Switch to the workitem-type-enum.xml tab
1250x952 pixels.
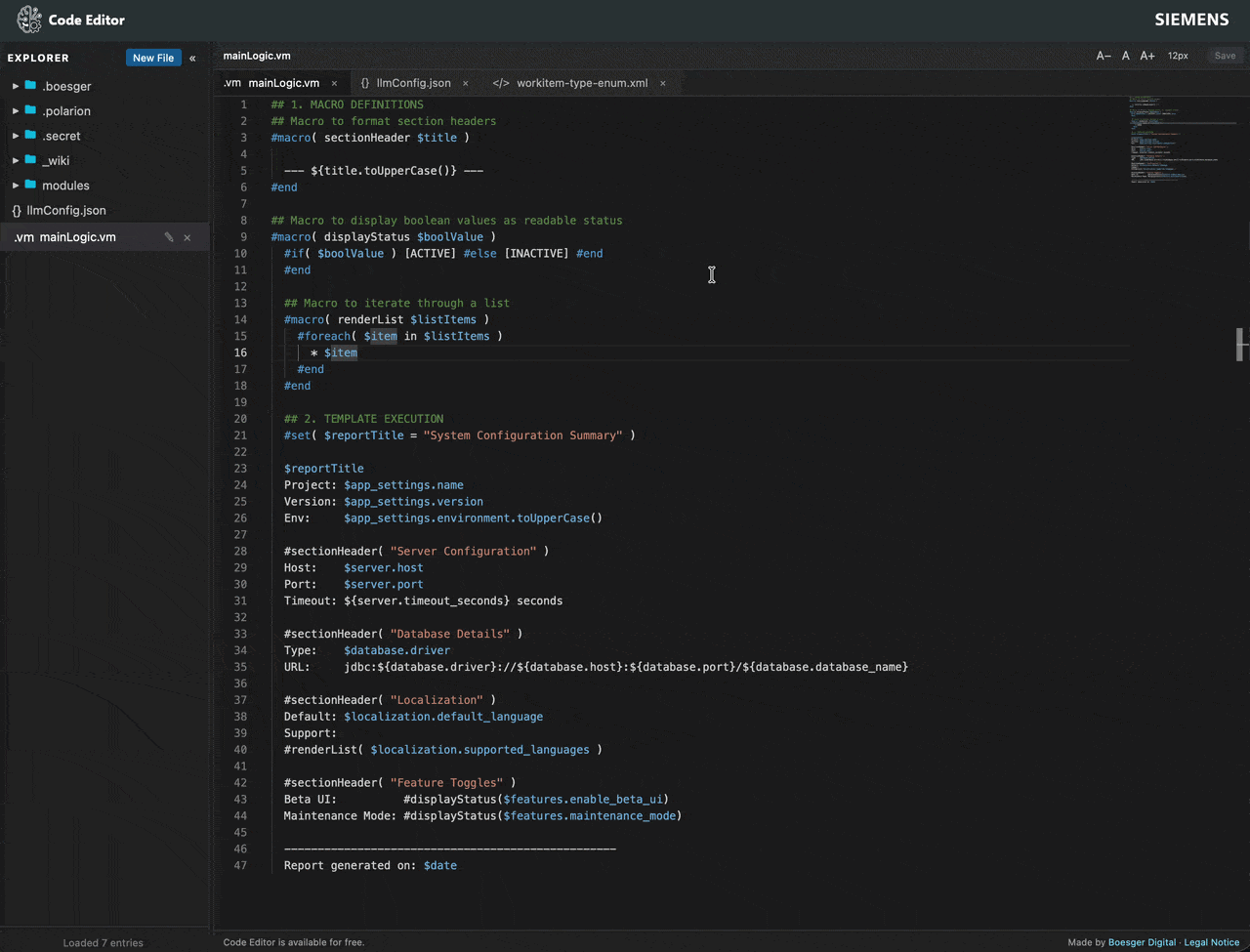(581, 83)
